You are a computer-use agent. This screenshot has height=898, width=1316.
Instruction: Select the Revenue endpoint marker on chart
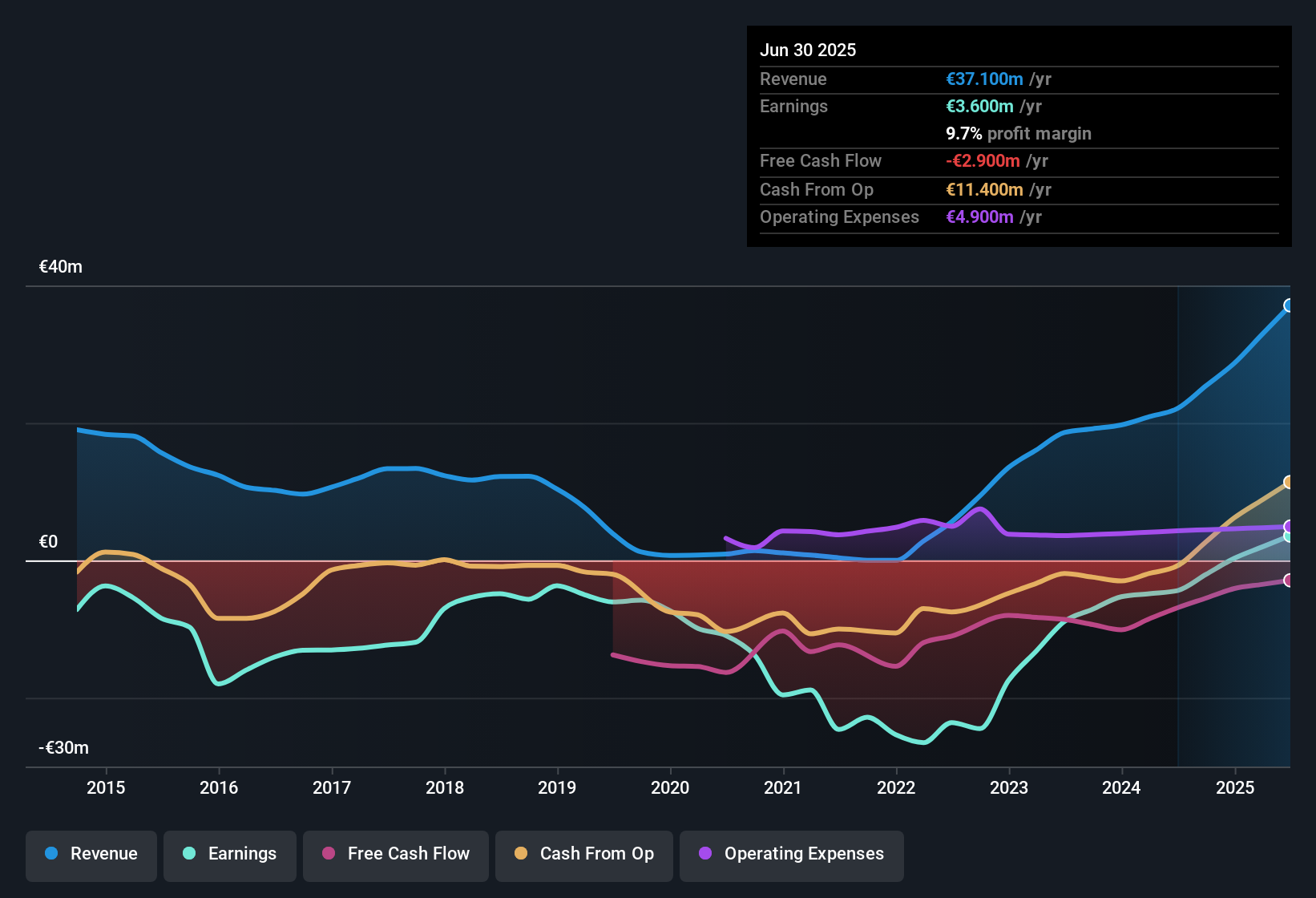click(1288, 305)
